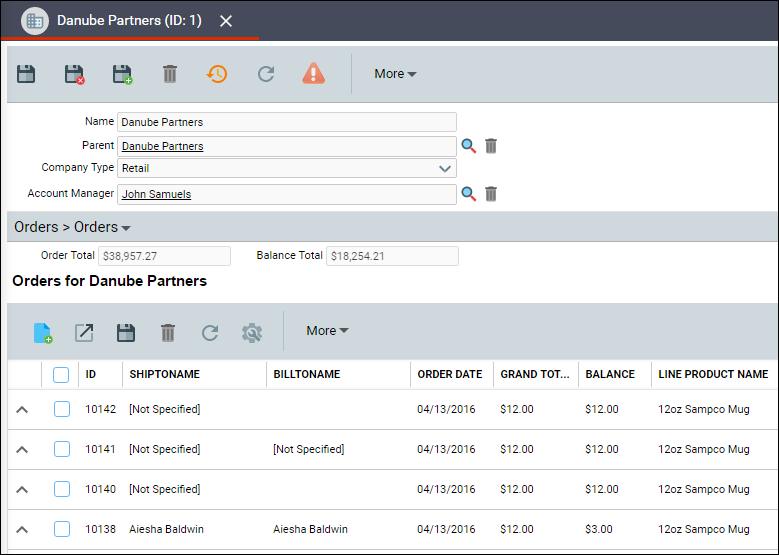Clear Account Manager with trash icon
The width and height of the screenshot is (779, 555).
tap(491, 194)
